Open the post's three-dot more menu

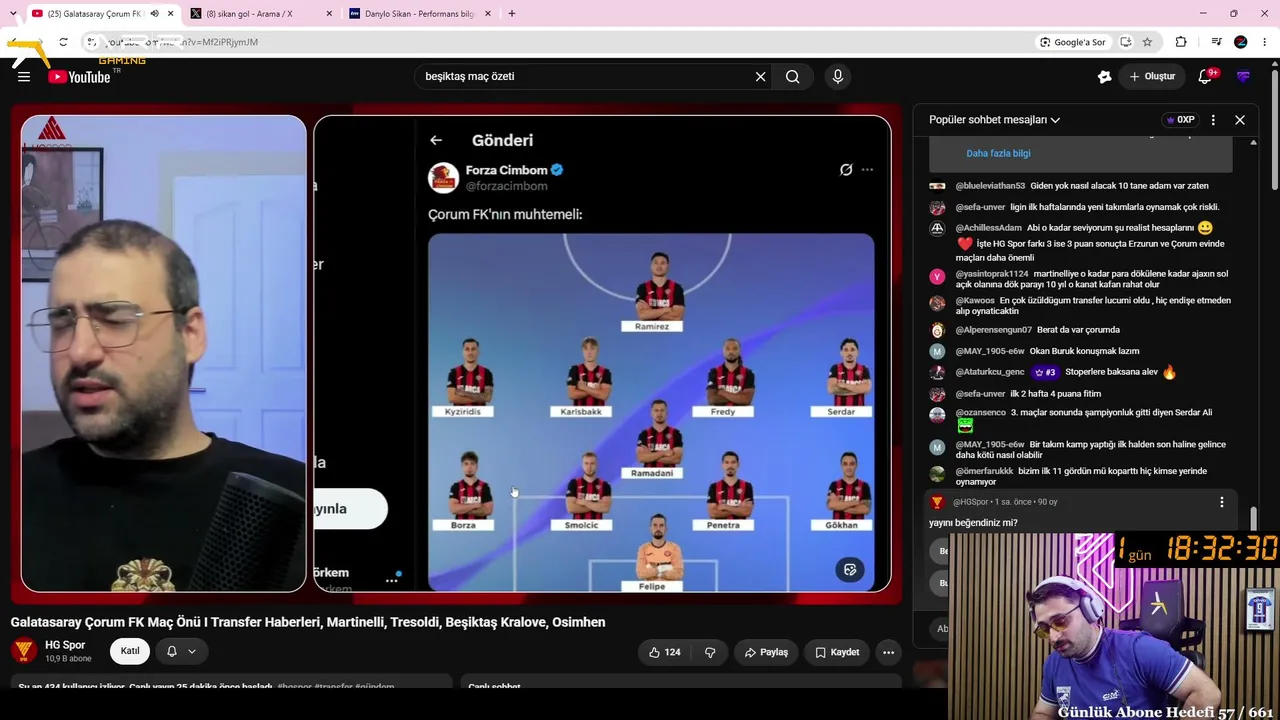tap(867, 170)
